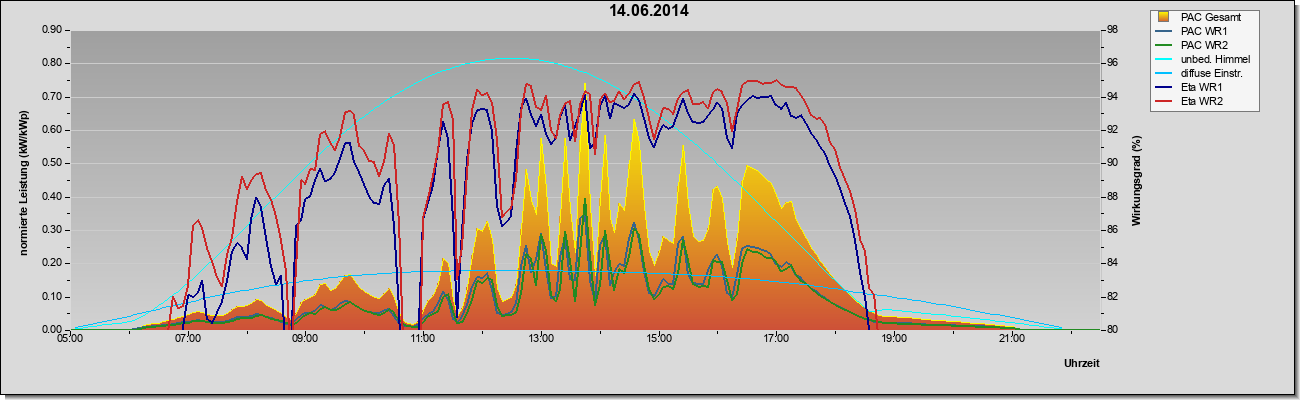Viewport: 1300px width, 400px height.
Task: Click the 0.00 left axis value
Action: click(x=52, y=330)
